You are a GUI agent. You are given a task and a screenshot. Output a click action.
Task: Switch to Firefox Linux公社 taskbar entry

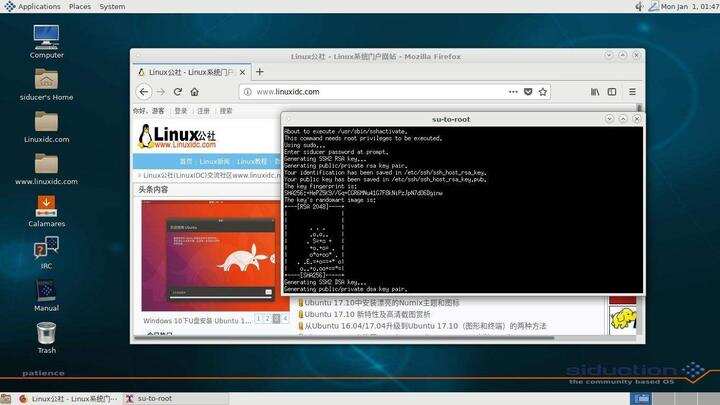[68, 399]
